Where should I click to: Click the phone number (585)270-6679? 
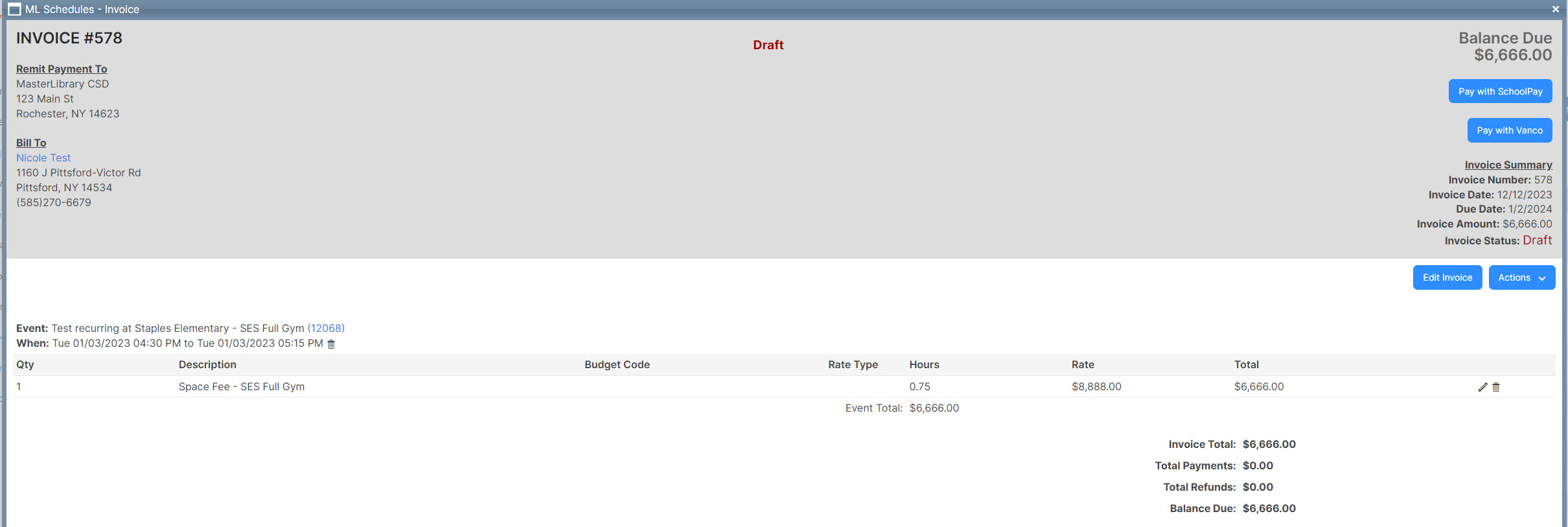click(54, 203)
